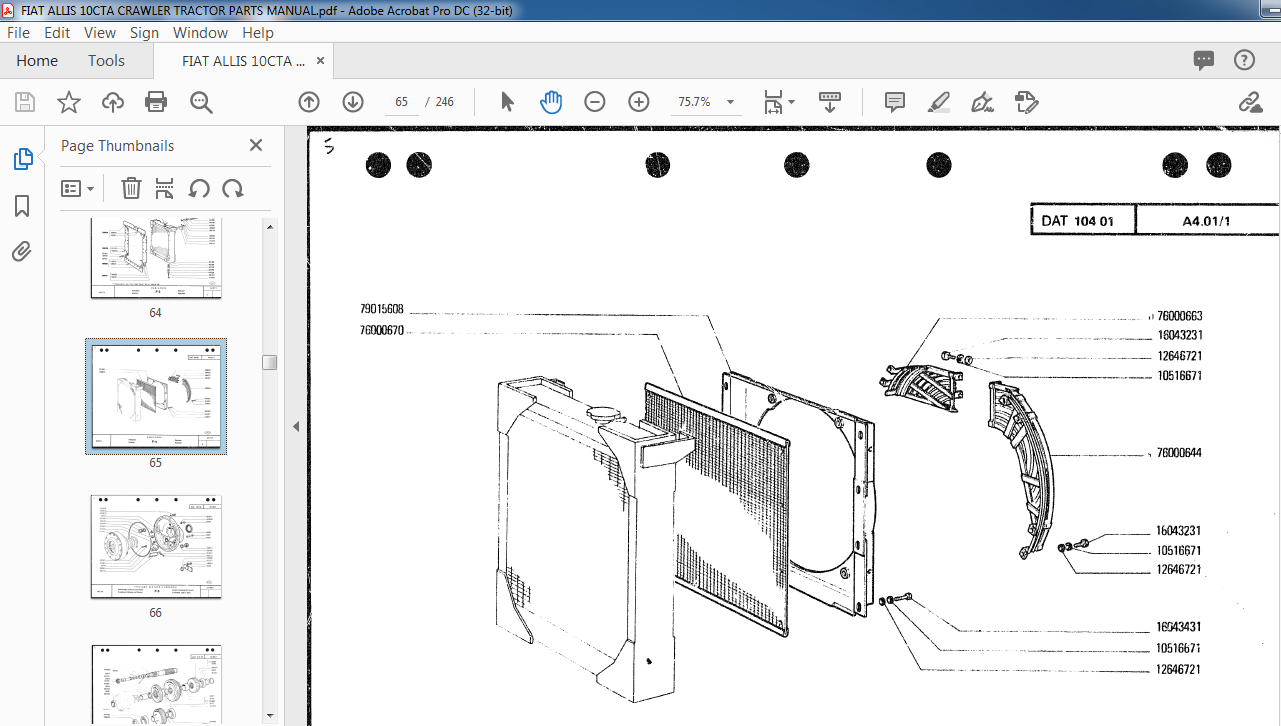Open the File menu

point(18,33)
